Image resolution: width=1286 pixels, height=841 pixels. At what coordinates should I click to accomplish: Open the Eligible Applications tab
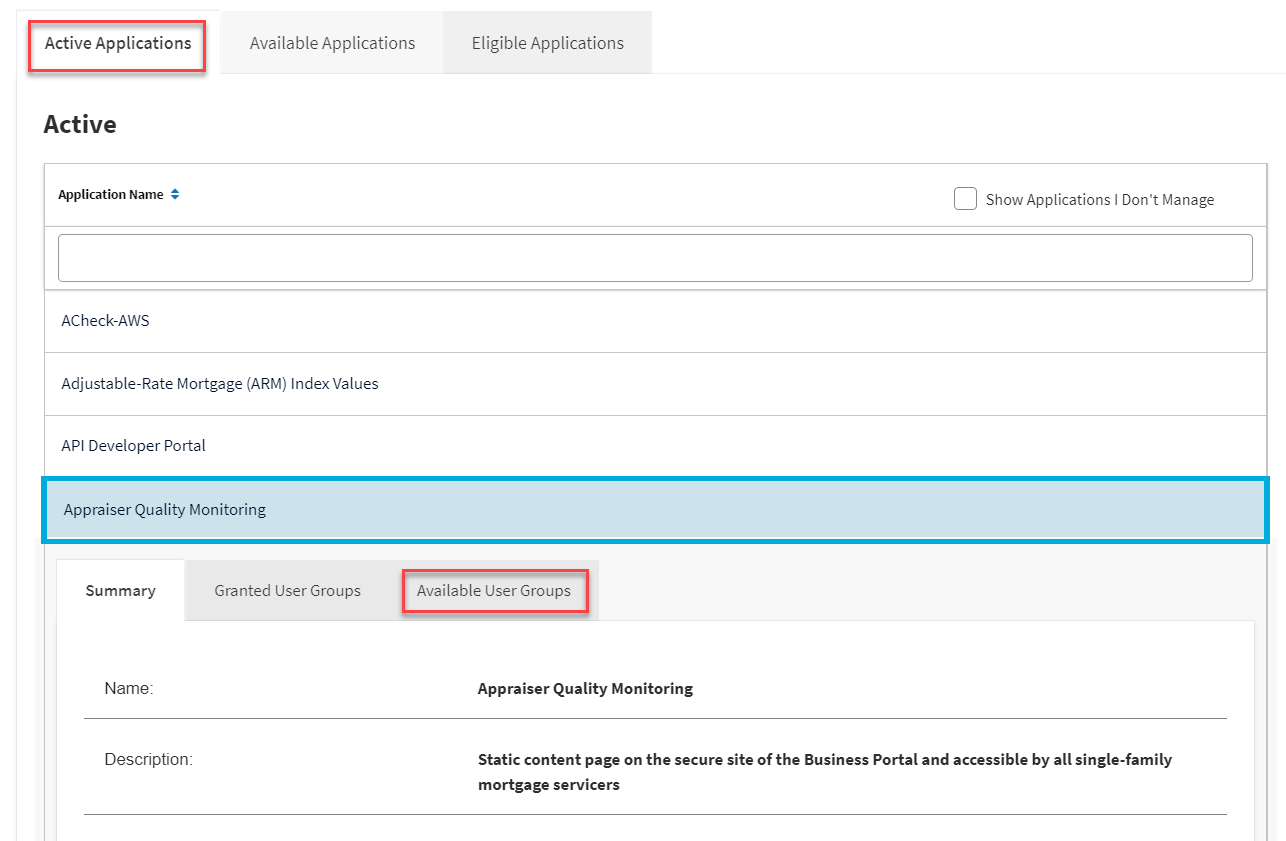pyautogui.click(x=546, y=42)
